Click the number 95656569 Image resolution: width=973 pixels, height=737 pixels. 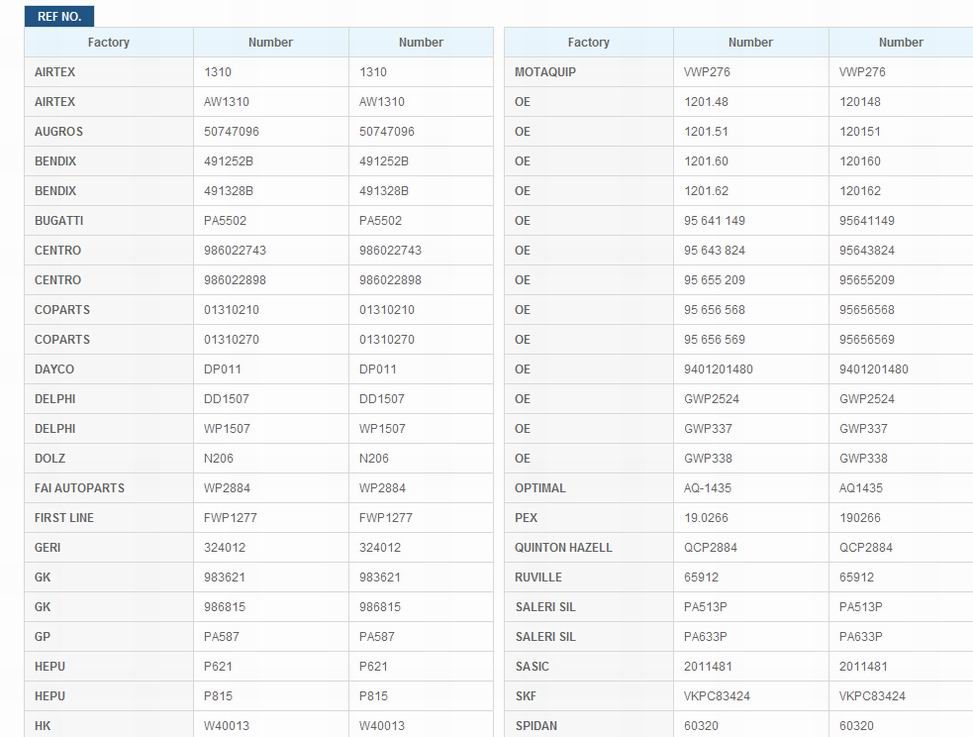pyautogui.click(x=867, y=340)
